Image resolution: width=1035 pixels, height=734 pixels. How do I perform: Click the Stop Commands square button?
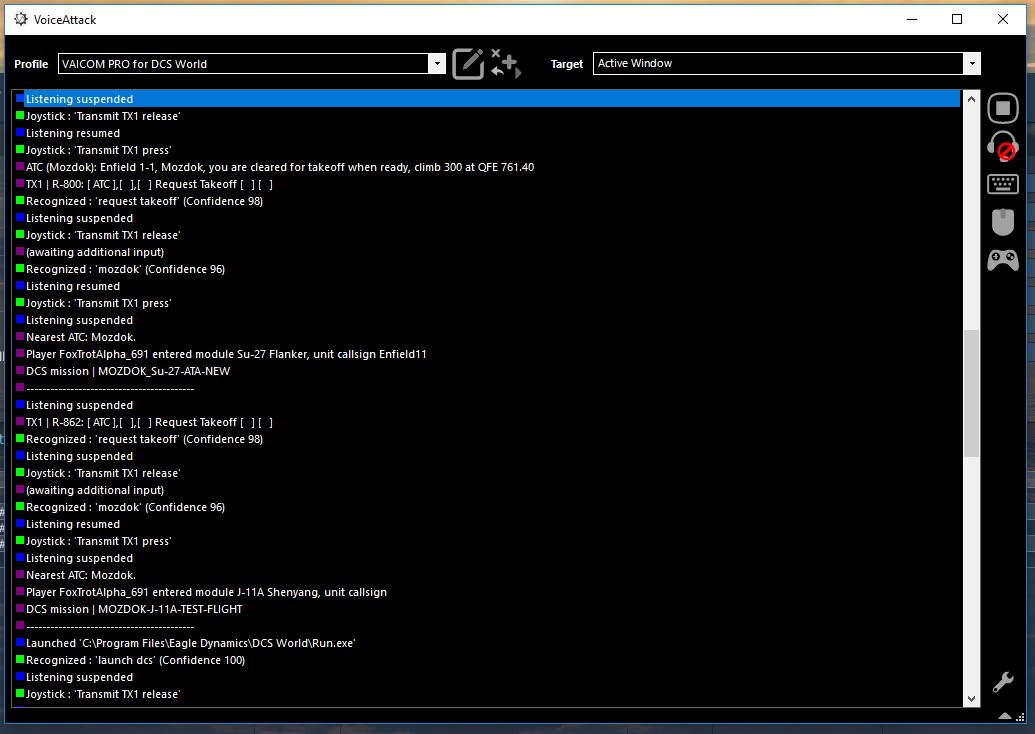click(1003, 108)
